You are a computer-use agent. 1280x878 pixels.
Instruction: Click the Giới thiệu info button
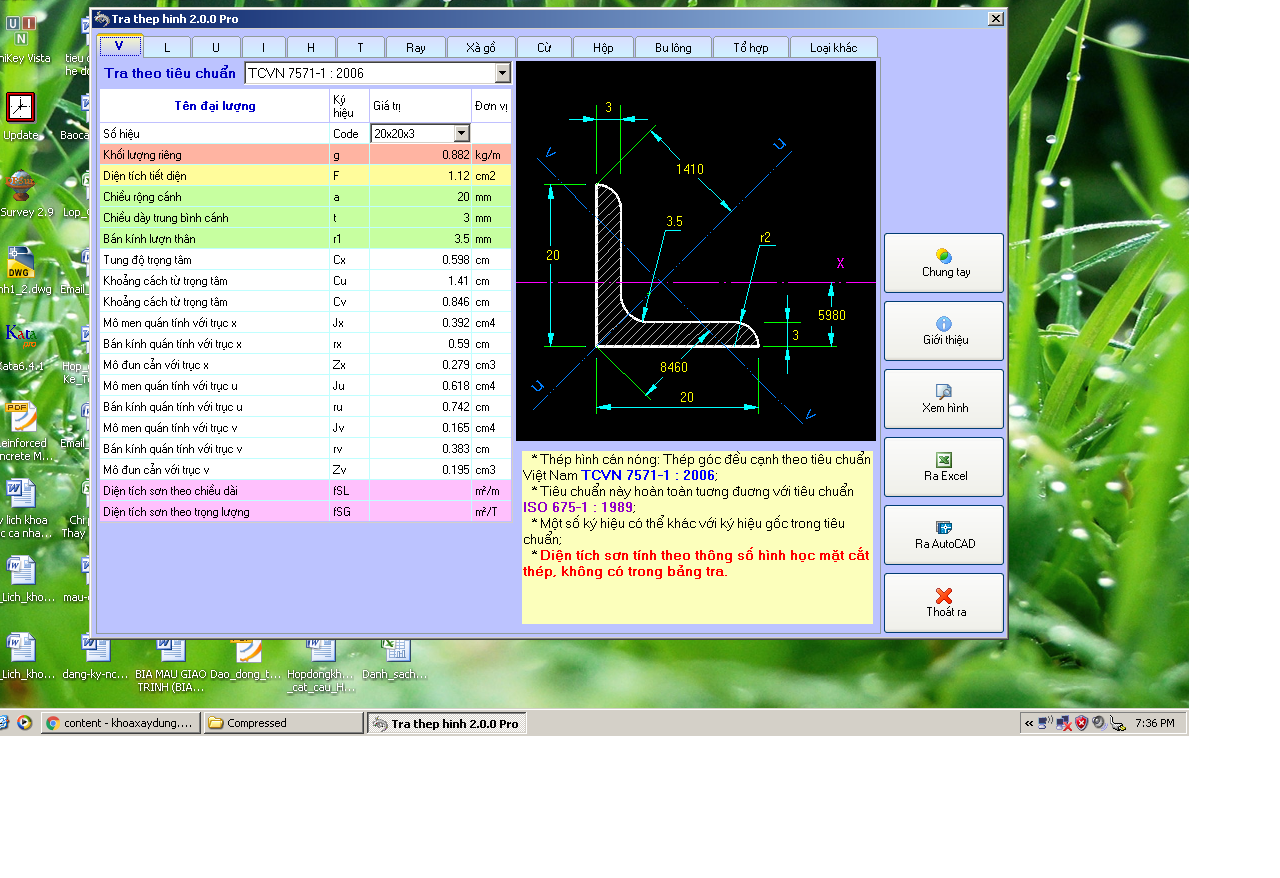pos(944,331)
